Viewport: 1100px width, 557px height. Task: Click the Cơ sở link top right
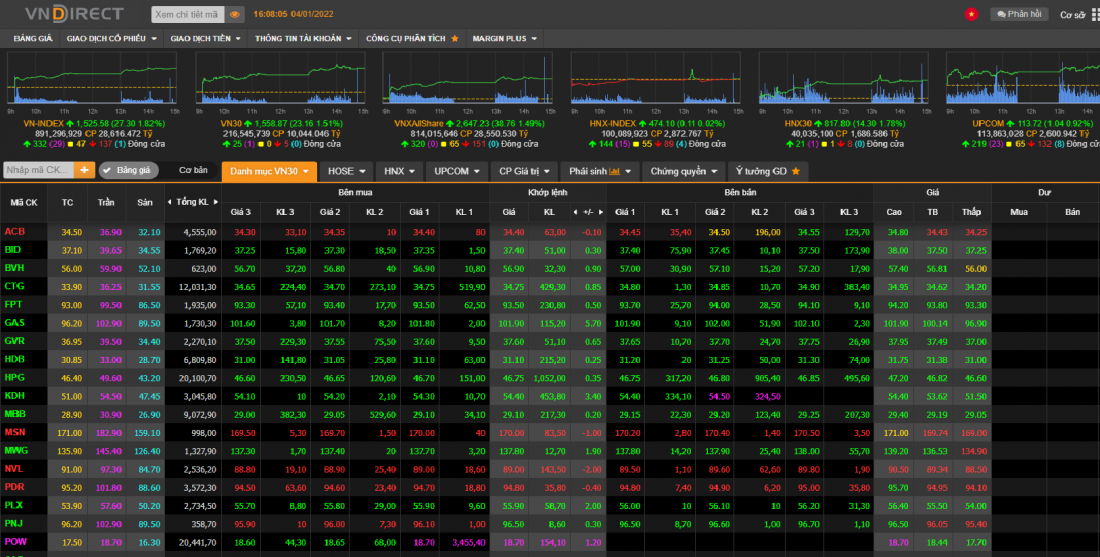click(x=1073, y=15)
